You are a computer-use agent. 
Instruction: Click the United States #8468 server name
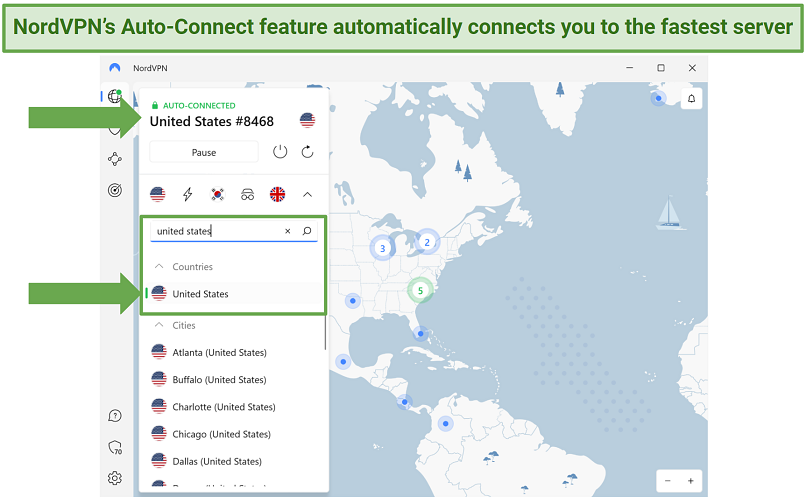tap(212, 121)
